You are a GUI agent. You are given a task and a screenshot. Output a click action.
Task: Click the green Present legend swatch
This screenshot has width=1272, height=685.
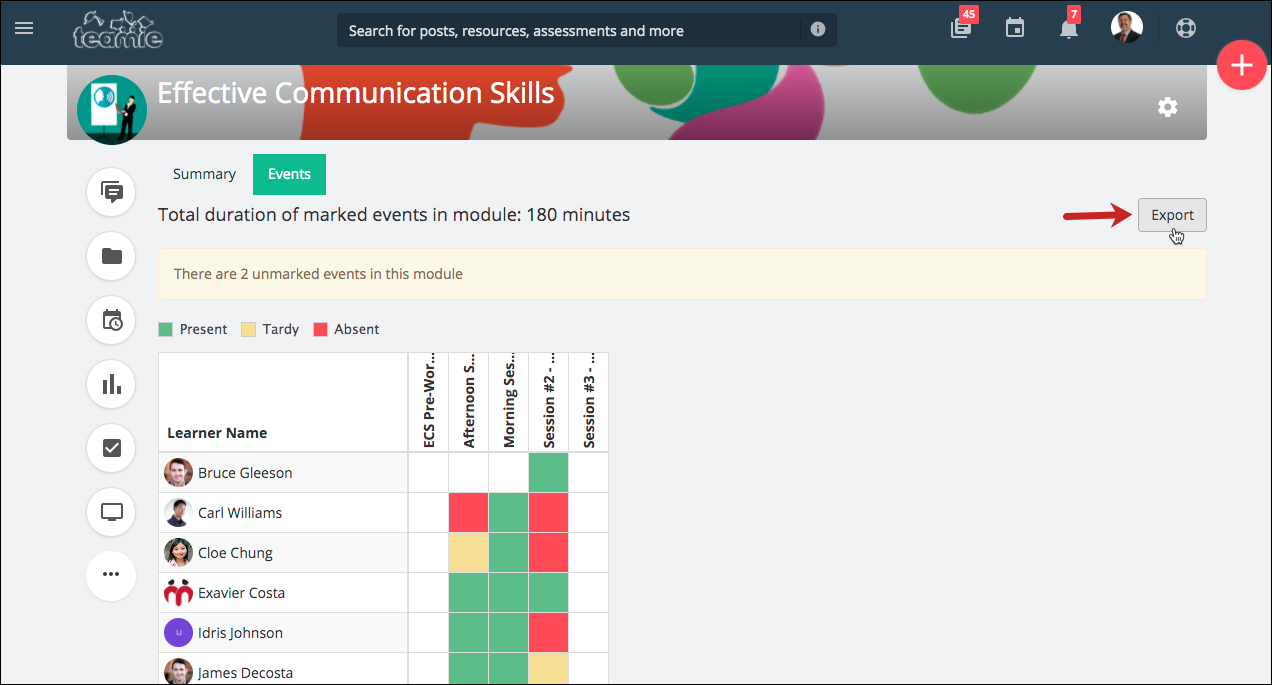166,329
